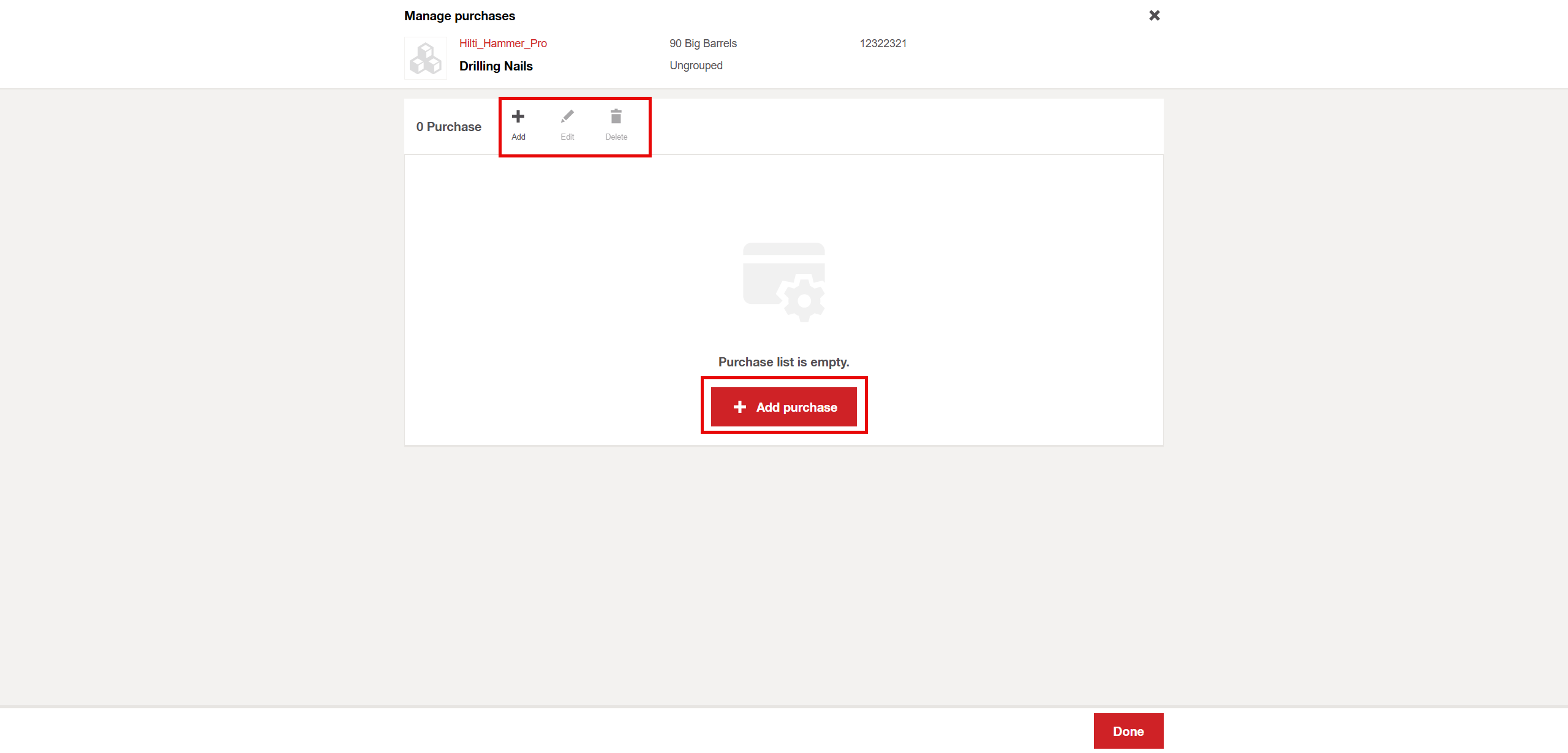The width and height of the screenshot is (1568, 753).
Task: Click the 'Purchase list is empty' message
Action: [783, 362]
